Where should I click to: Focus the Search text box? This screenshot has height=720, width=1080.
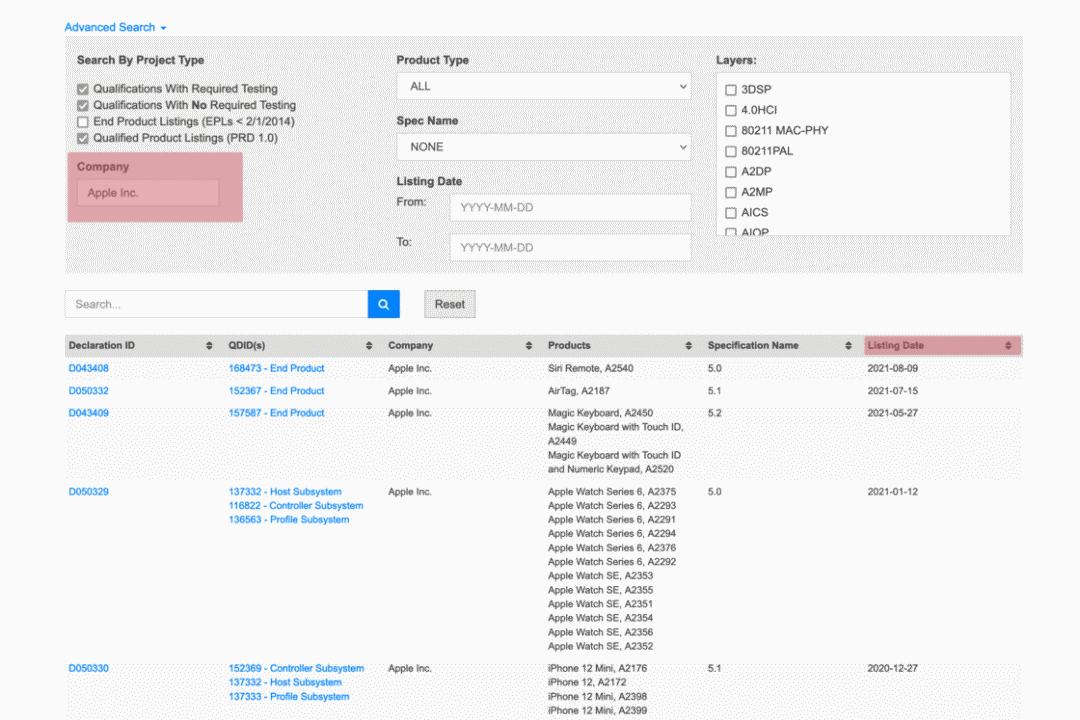click(x=216, y=304)
